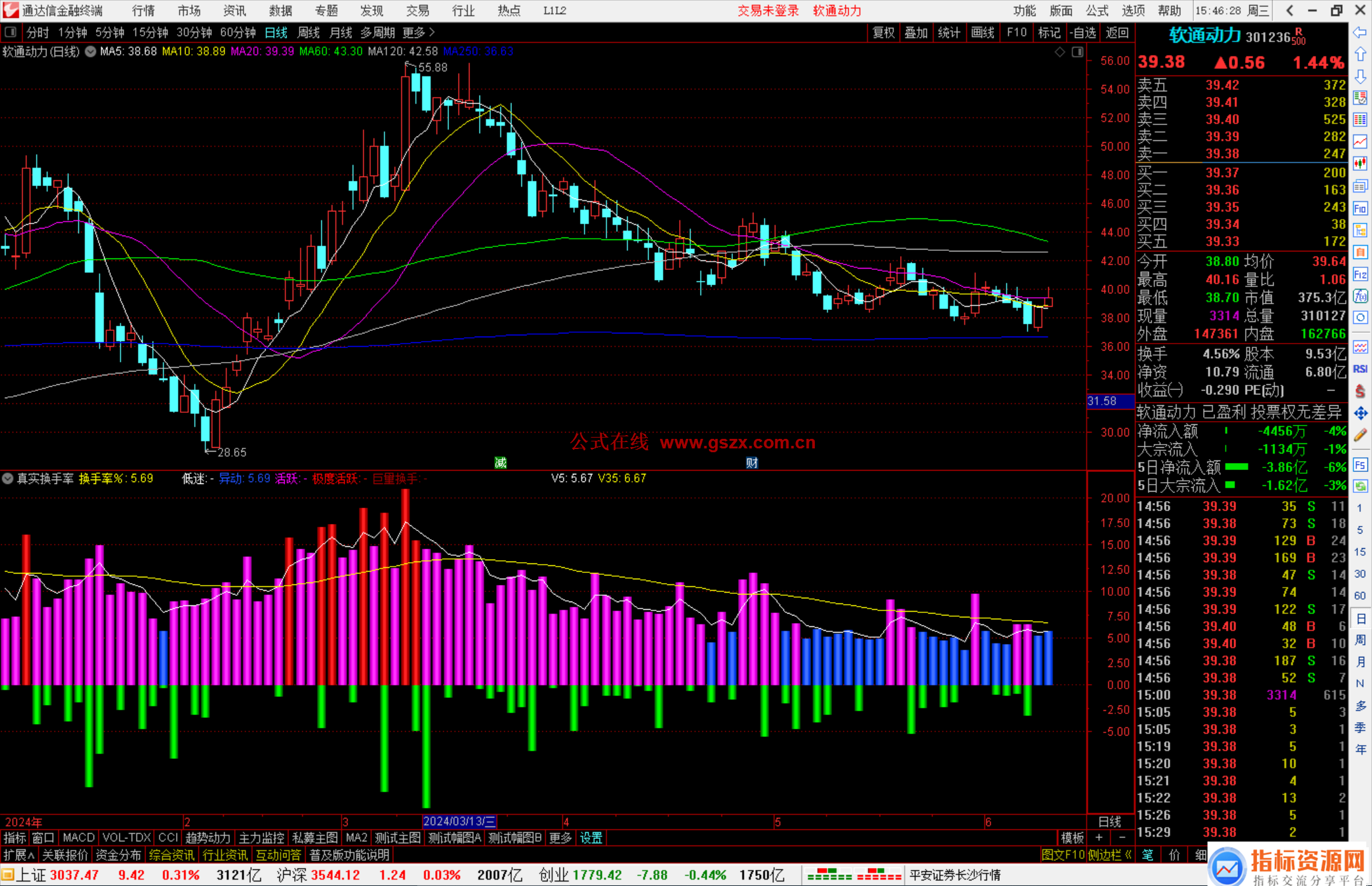Screen dimensions: 1372x886
Task: Click the 叠加 overlay button
Action: 917,32
